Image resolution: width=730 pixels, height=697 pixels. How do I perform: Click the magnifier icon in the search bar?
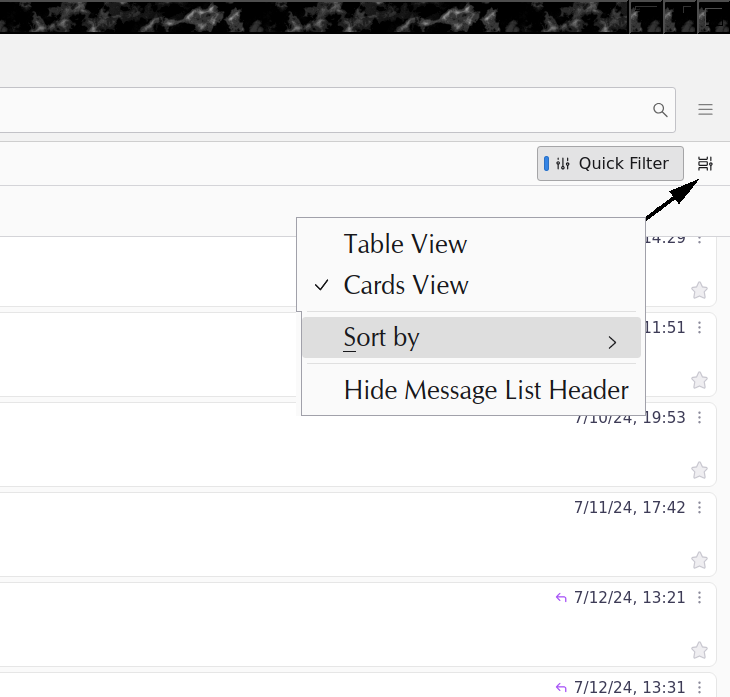point(660,110)
